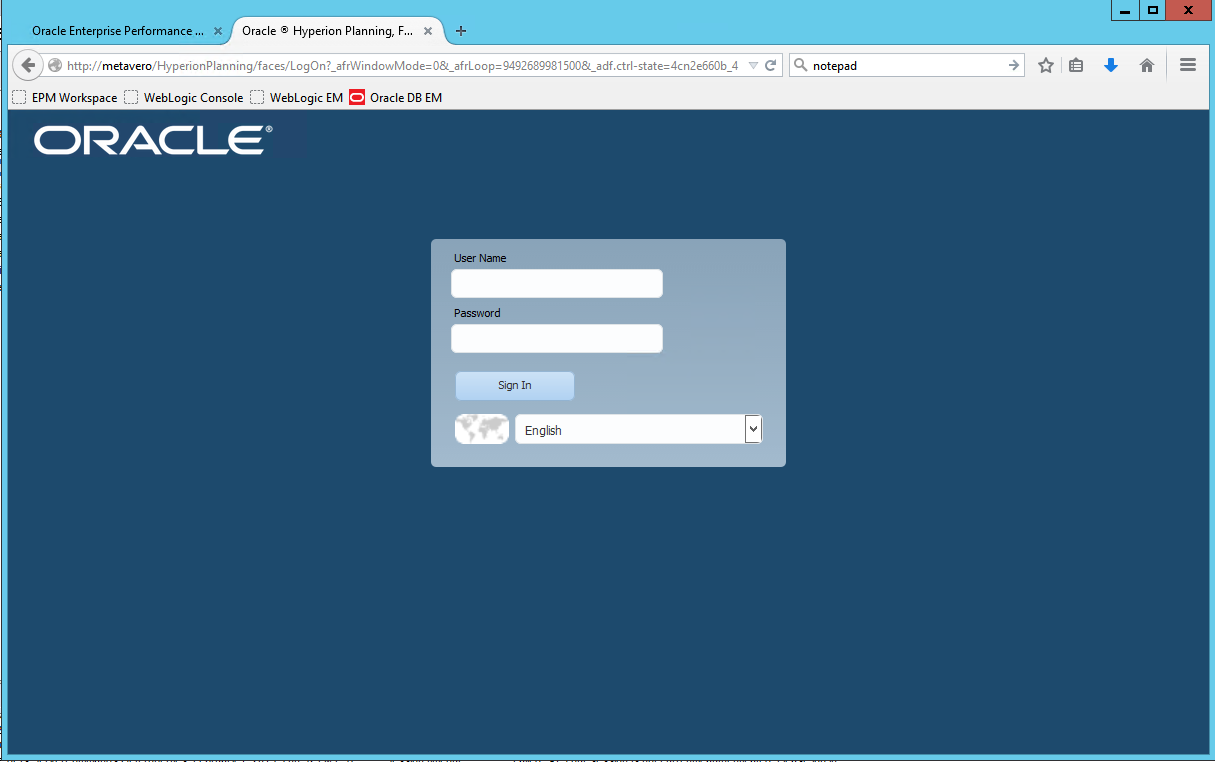Click the address bar URL

click(402, 65)
